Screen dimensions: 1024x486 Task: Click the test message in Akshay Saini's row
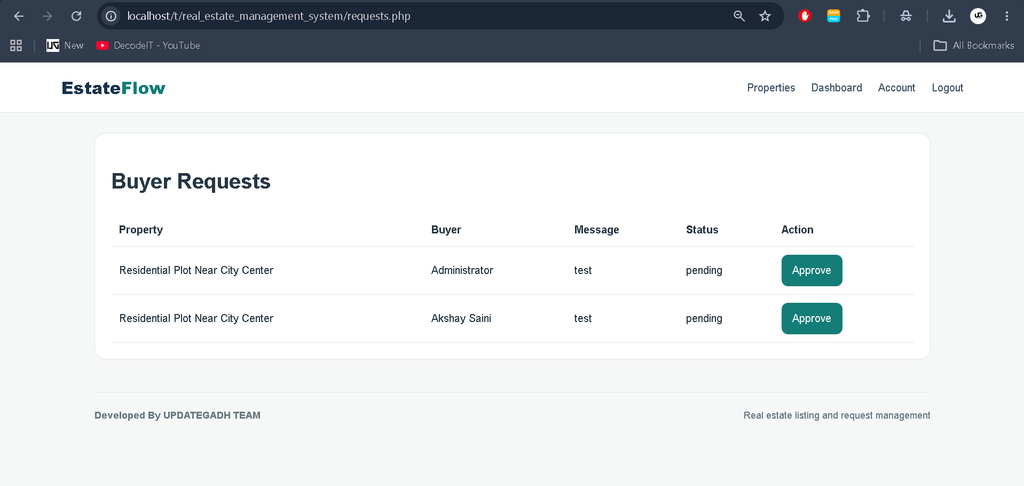pos(583,318)
